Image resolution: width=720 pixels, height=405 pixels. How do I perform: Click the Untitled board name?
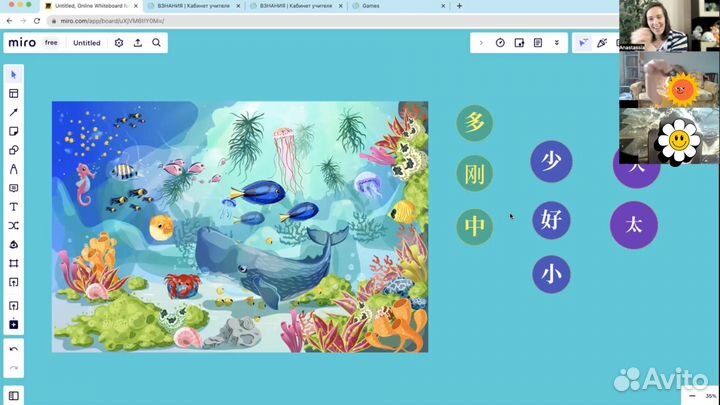(x=87, y=43)
